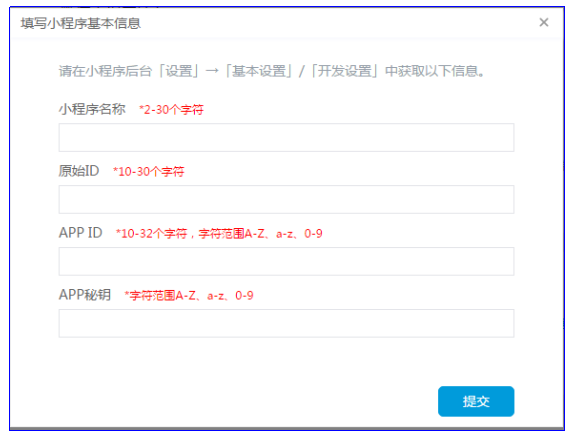Click the red hint beside APP秘钥
Viewport: 570px width, 435px height.
189,295
